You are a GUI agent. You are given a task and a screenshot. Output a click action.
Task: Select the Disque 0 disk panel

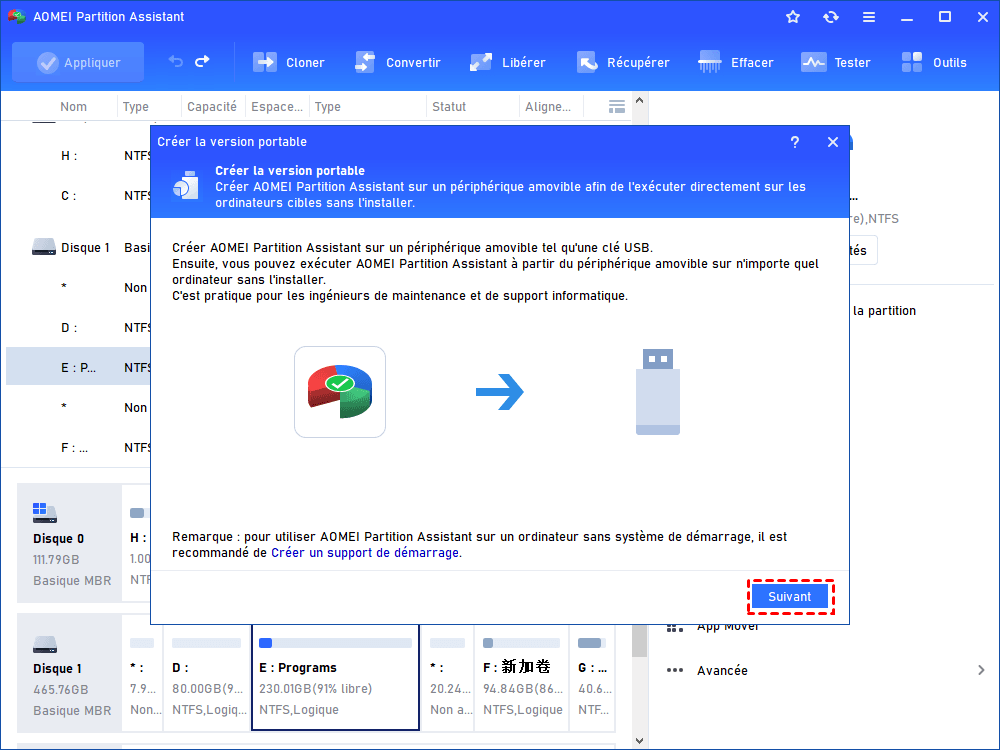tap(69, 543)
